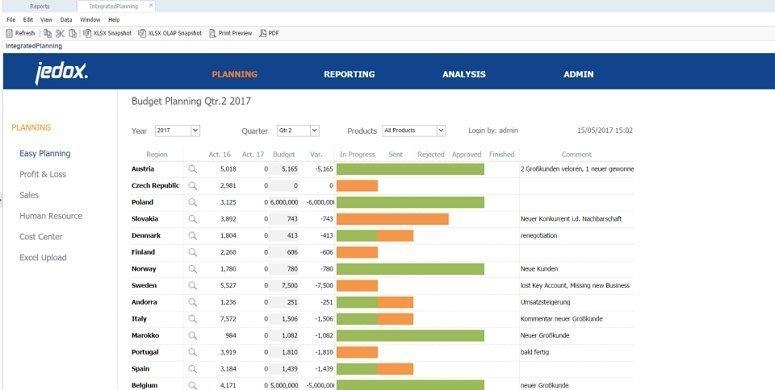
Task: Close the IntegratedPlanning tab
Action: tap(151, 6)
